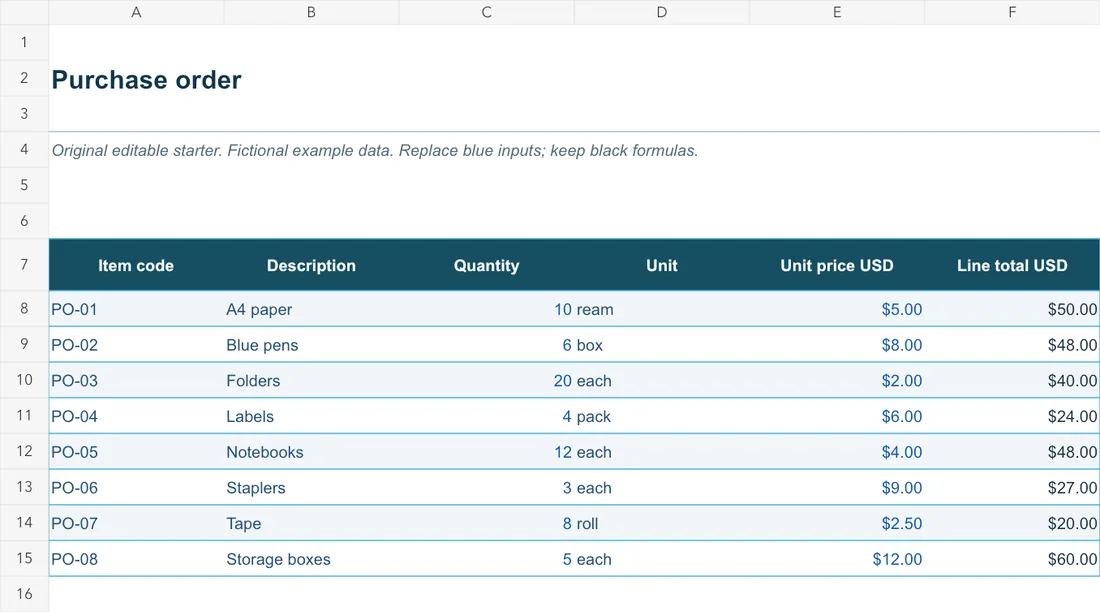Click the quantity 20 cell for Folders
The height and width of the screenshot is (612, 1100).
[x=486, y=380]
